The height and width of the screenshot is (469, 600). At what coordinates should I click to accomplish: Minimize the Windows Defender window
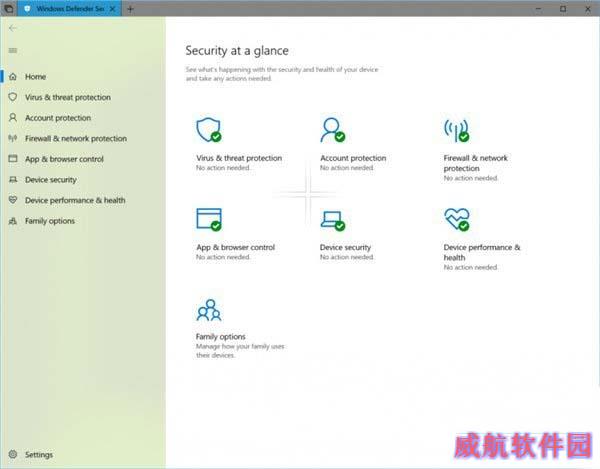pos(538,8)
